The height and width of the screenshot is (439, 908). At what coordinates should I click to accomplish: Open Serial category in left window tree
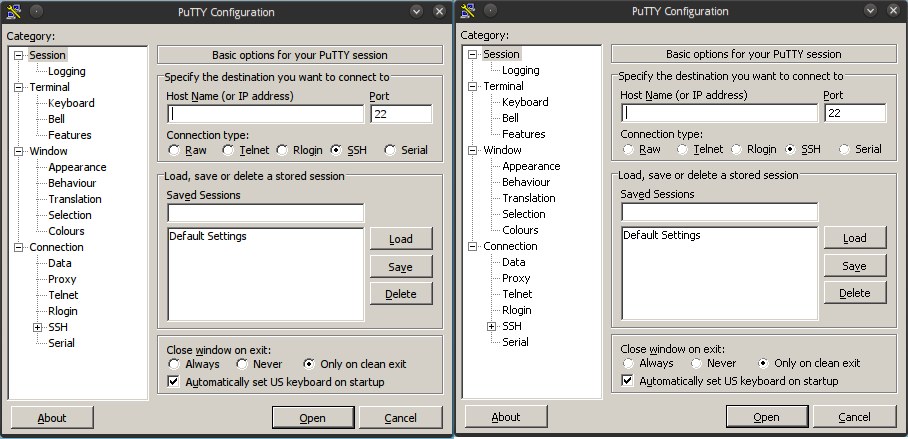(61, 343)
